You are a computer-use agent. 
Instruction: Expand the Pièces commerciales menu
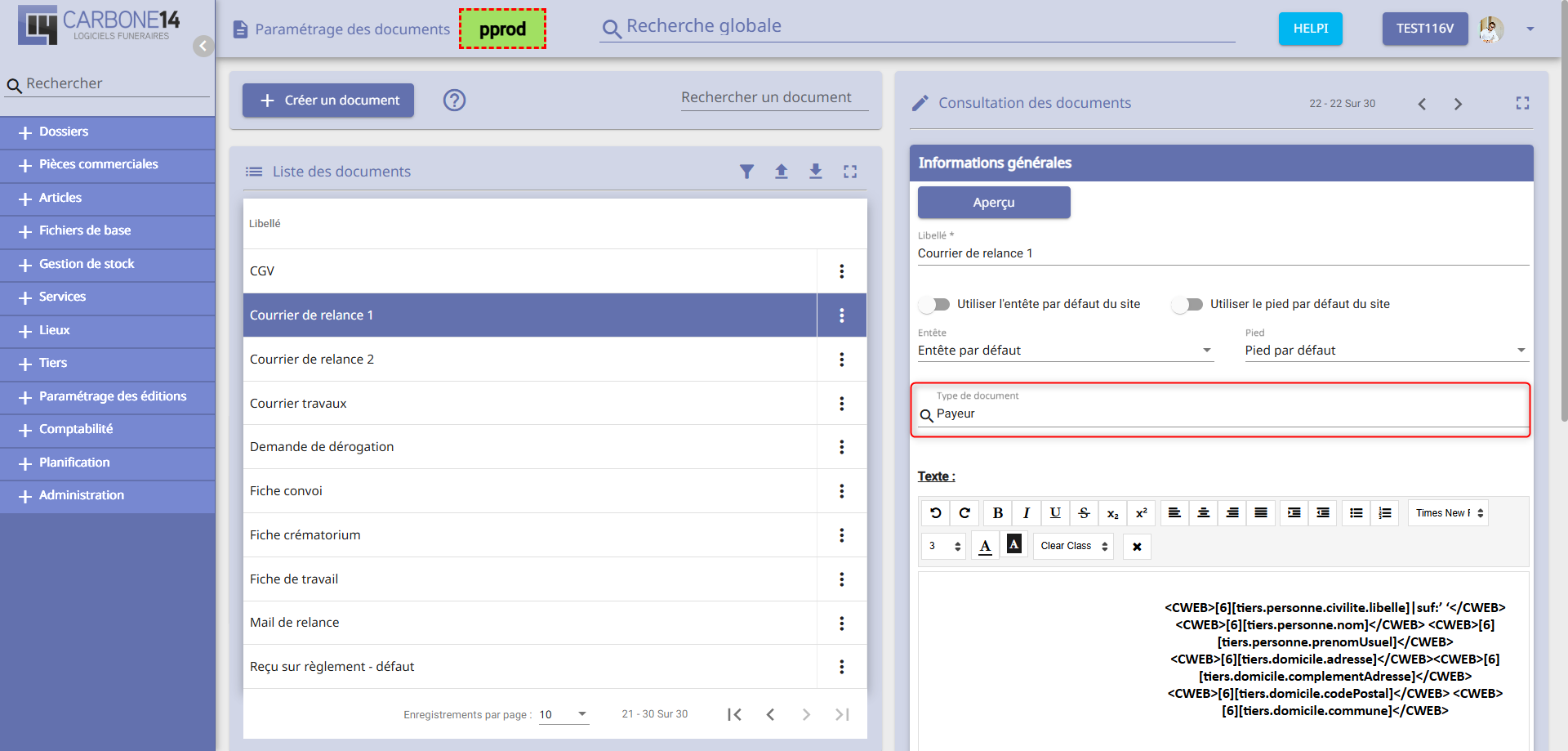pyautogui.click(x=108, y=165)
